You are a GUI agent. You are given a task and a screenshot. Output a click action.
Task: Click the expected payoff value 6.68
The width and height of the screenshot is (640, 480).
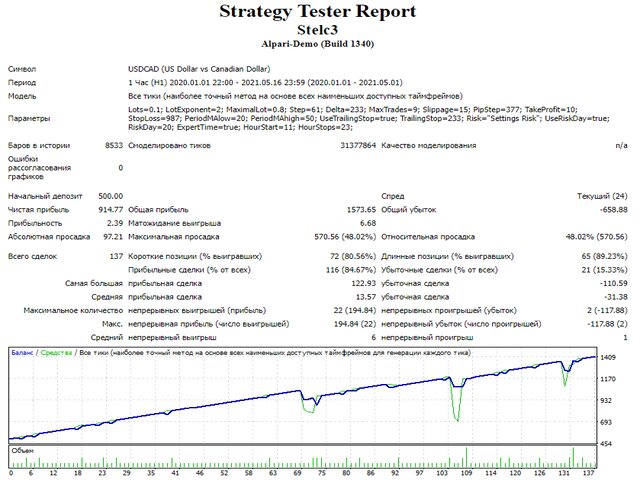pos(368,223)
